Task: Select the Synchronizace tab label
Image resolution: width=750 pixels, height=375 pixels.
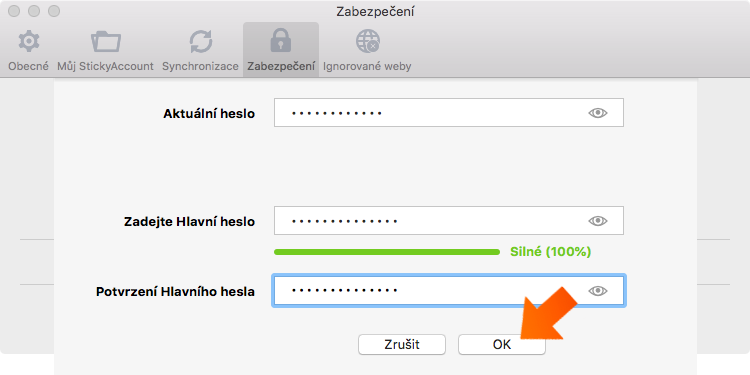Action: pyautogui.click(x=200, y=66)
